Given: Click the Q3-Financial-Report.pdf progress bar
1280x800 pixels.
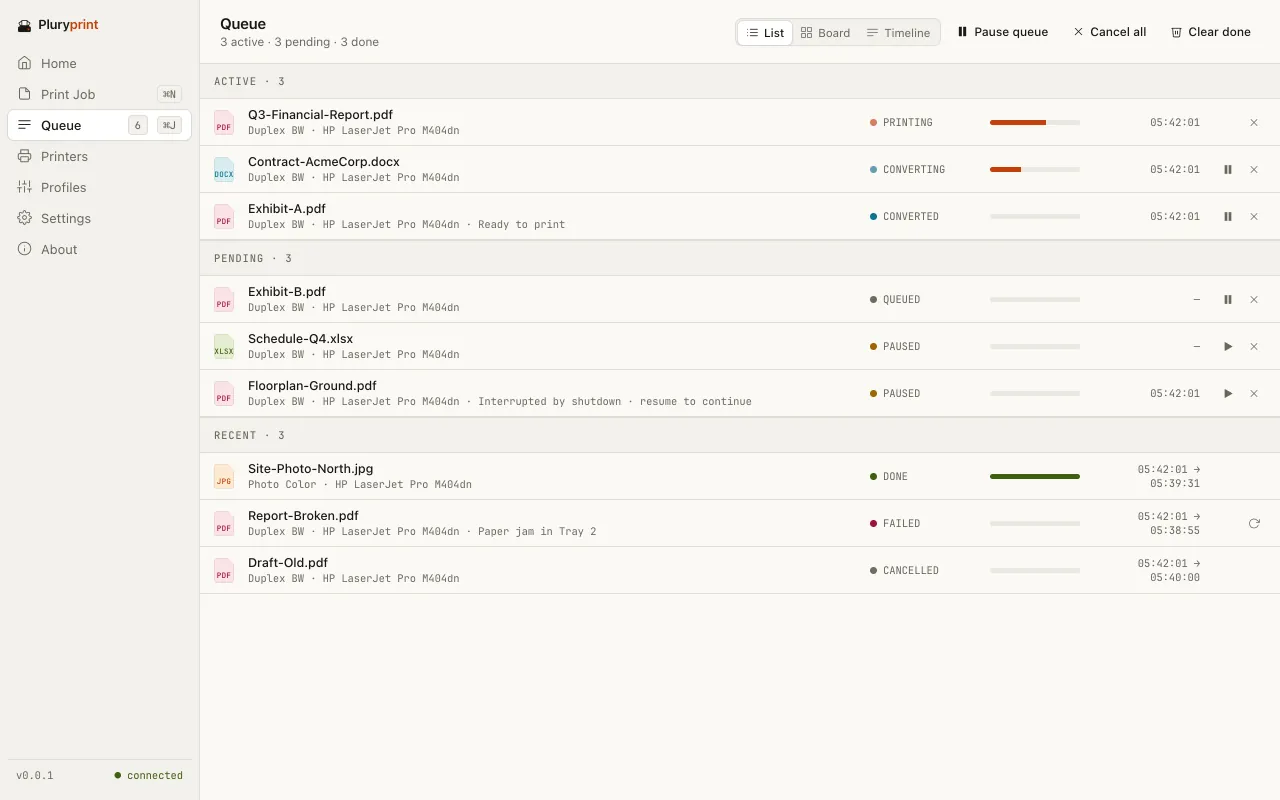Looking at the screenshot, I should click(x=1035, y=122).
